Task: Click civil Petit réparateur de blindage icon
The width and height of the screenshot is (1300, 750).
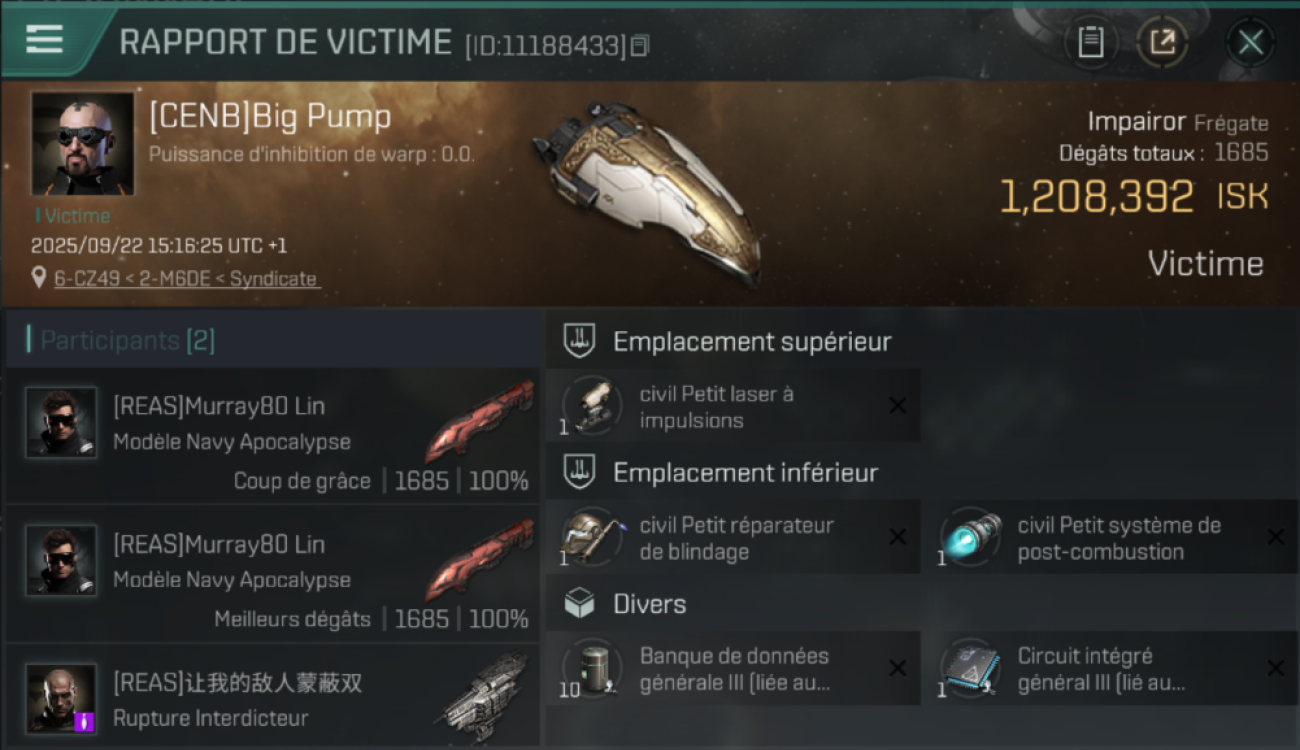Action: tap(592, 537)
